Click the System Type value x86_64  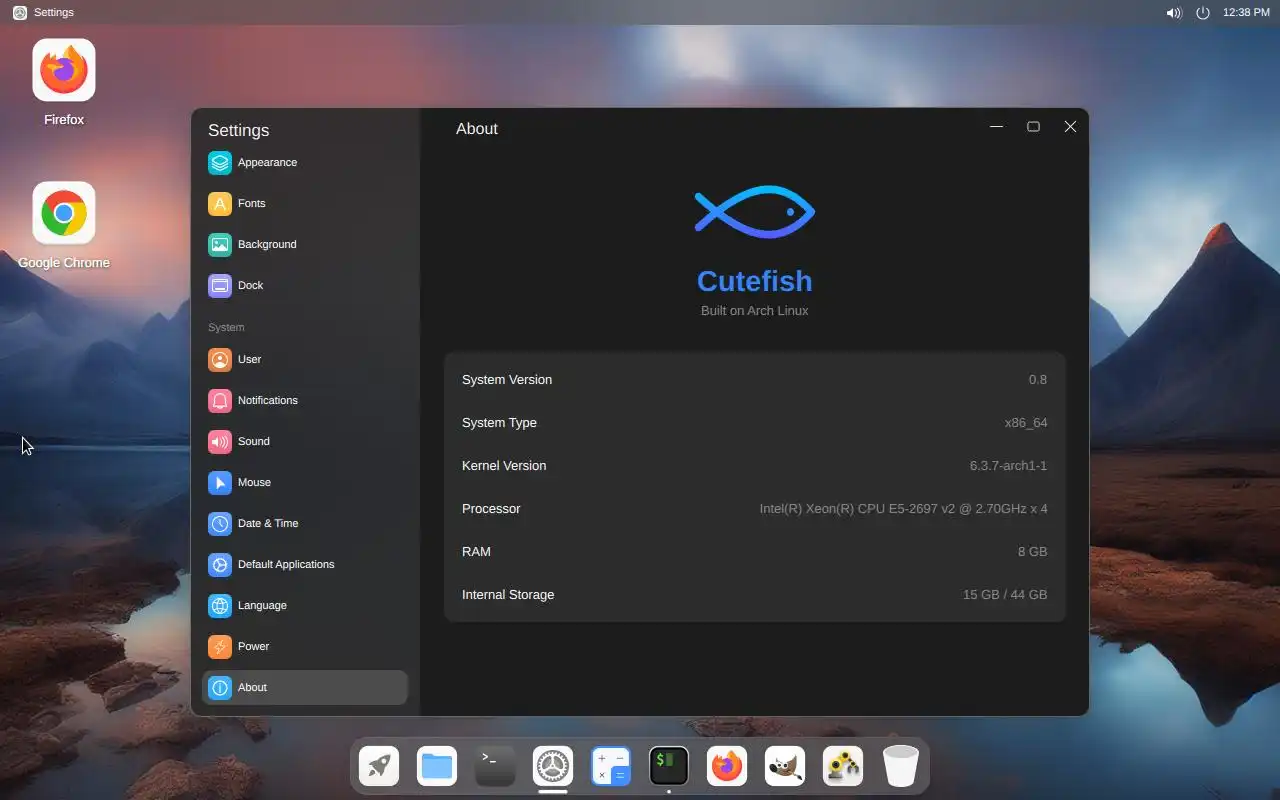click(x=1026, y=423)
